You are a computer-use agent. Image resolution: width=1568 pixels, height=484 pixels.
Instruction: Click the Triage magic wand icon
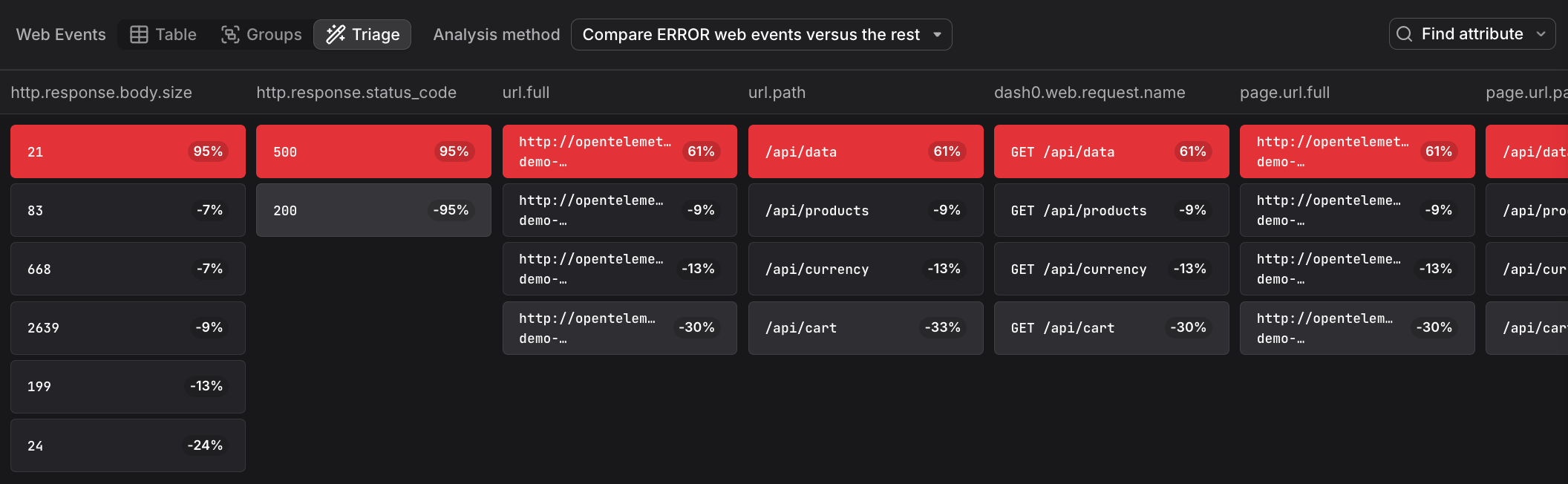pos(336,34)
